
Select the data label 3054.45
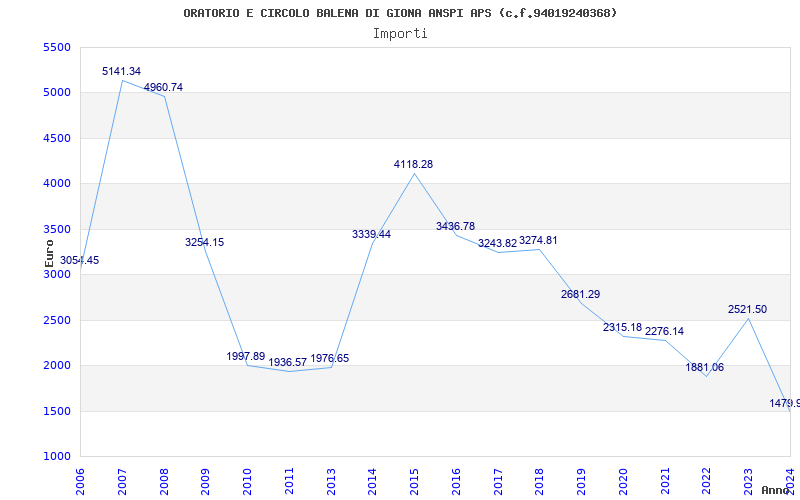point(80,260)
